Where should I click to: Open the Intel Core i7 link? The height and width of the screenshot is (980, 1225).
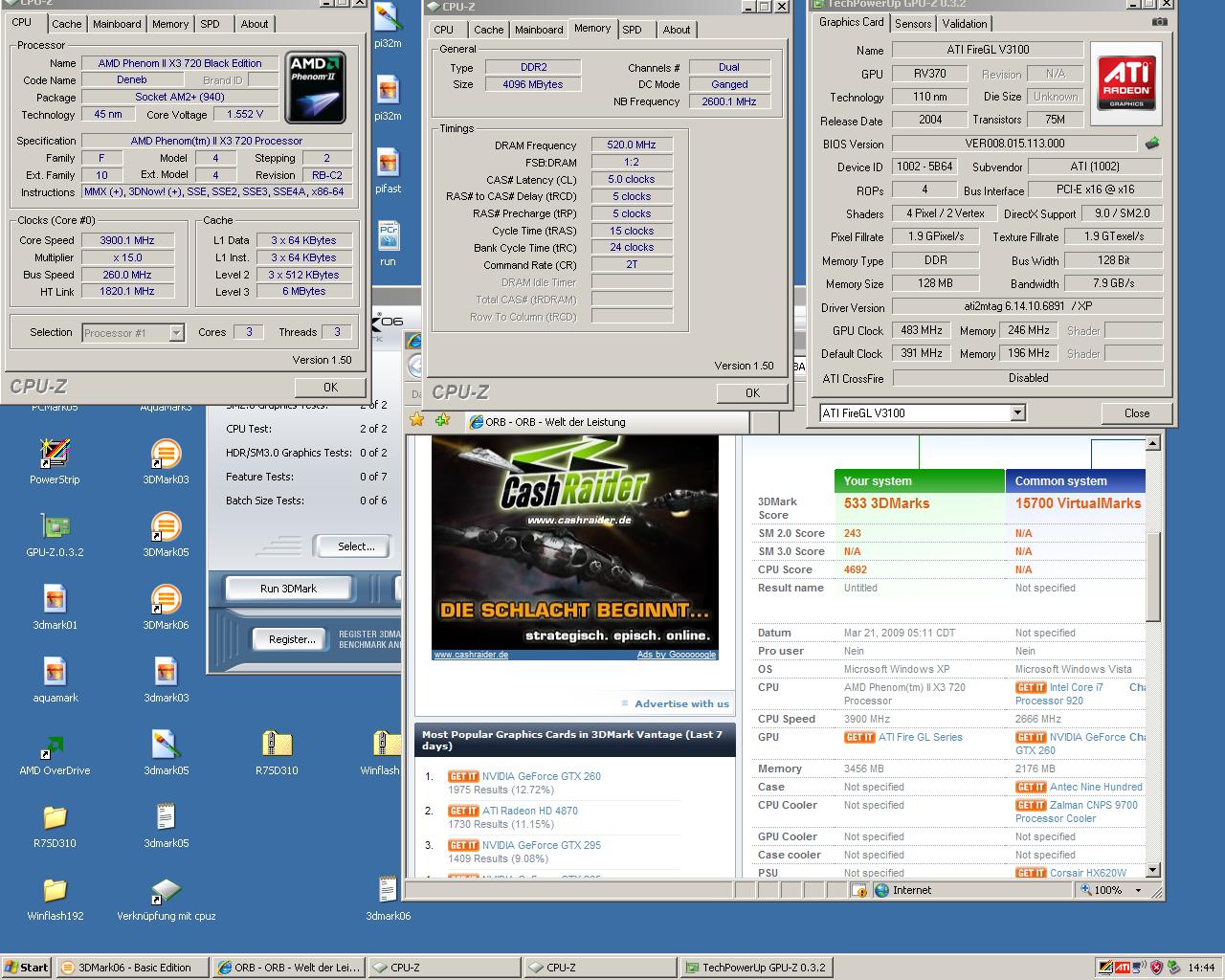click(x=1077, y=687)
